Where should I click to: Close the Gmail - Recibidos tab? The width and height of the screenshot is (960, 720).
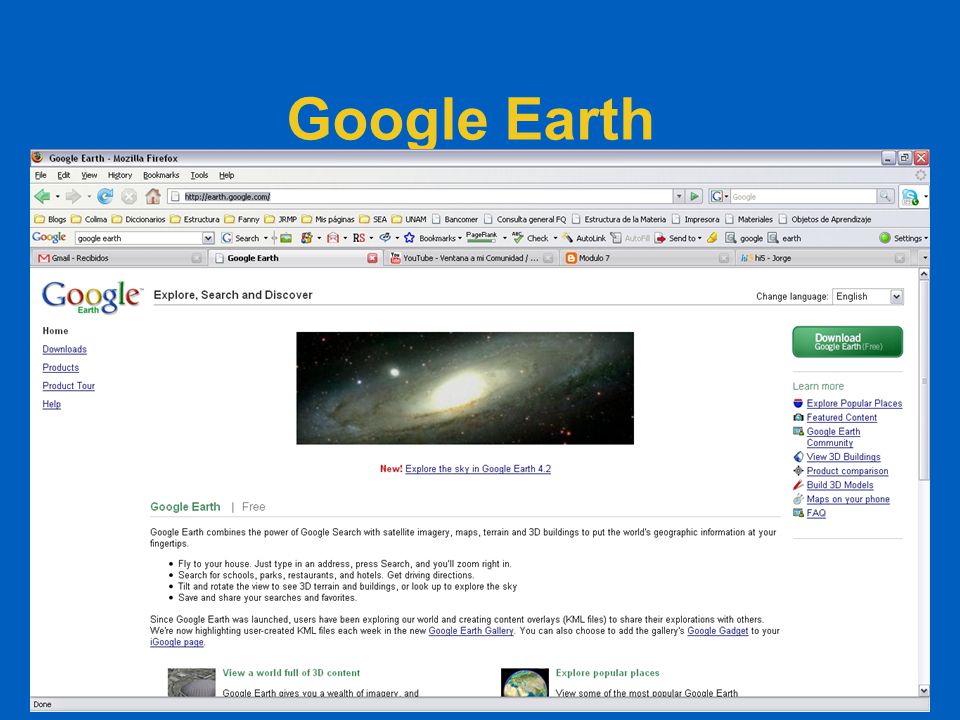[197, 258]
